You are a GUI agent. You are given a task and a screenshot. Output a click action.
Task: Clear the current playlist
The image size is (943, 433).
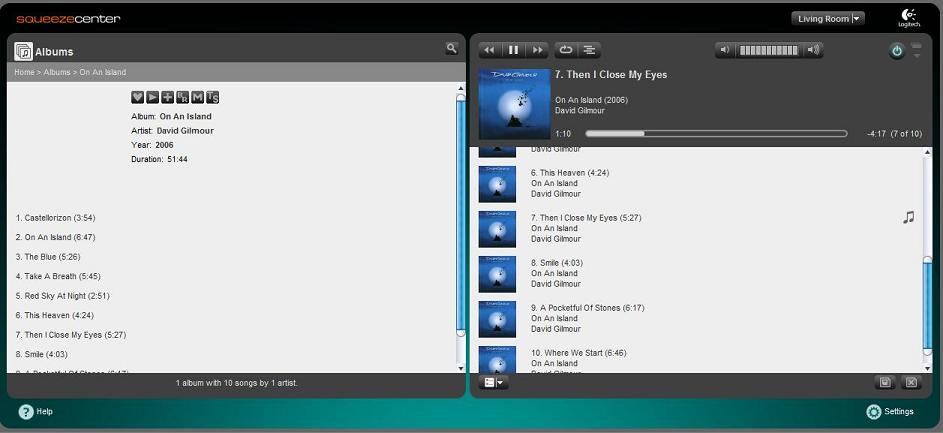click(911, 382)
